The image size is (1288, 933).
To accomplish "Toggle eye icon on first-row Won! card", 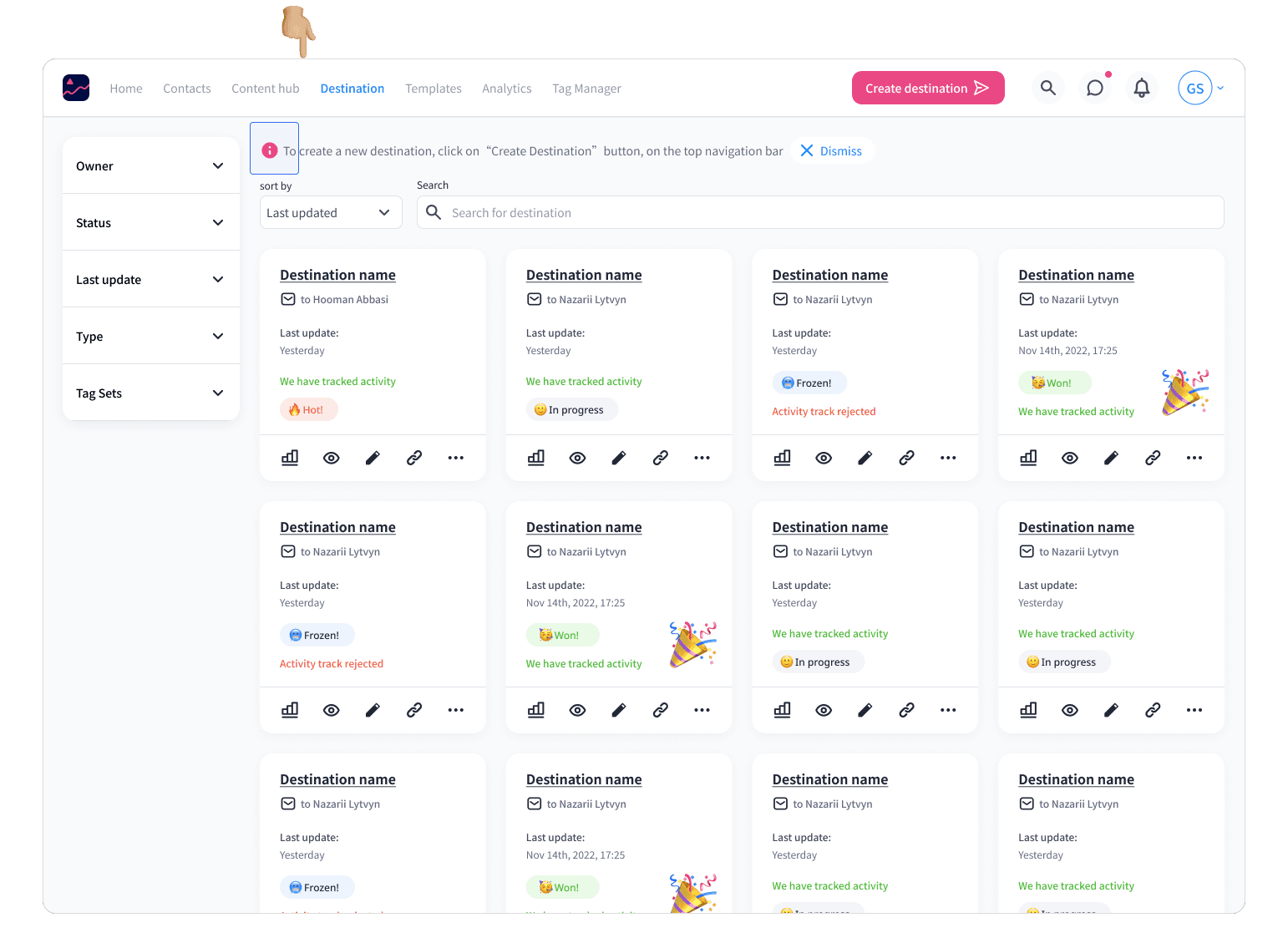I will click(1070, 458).
